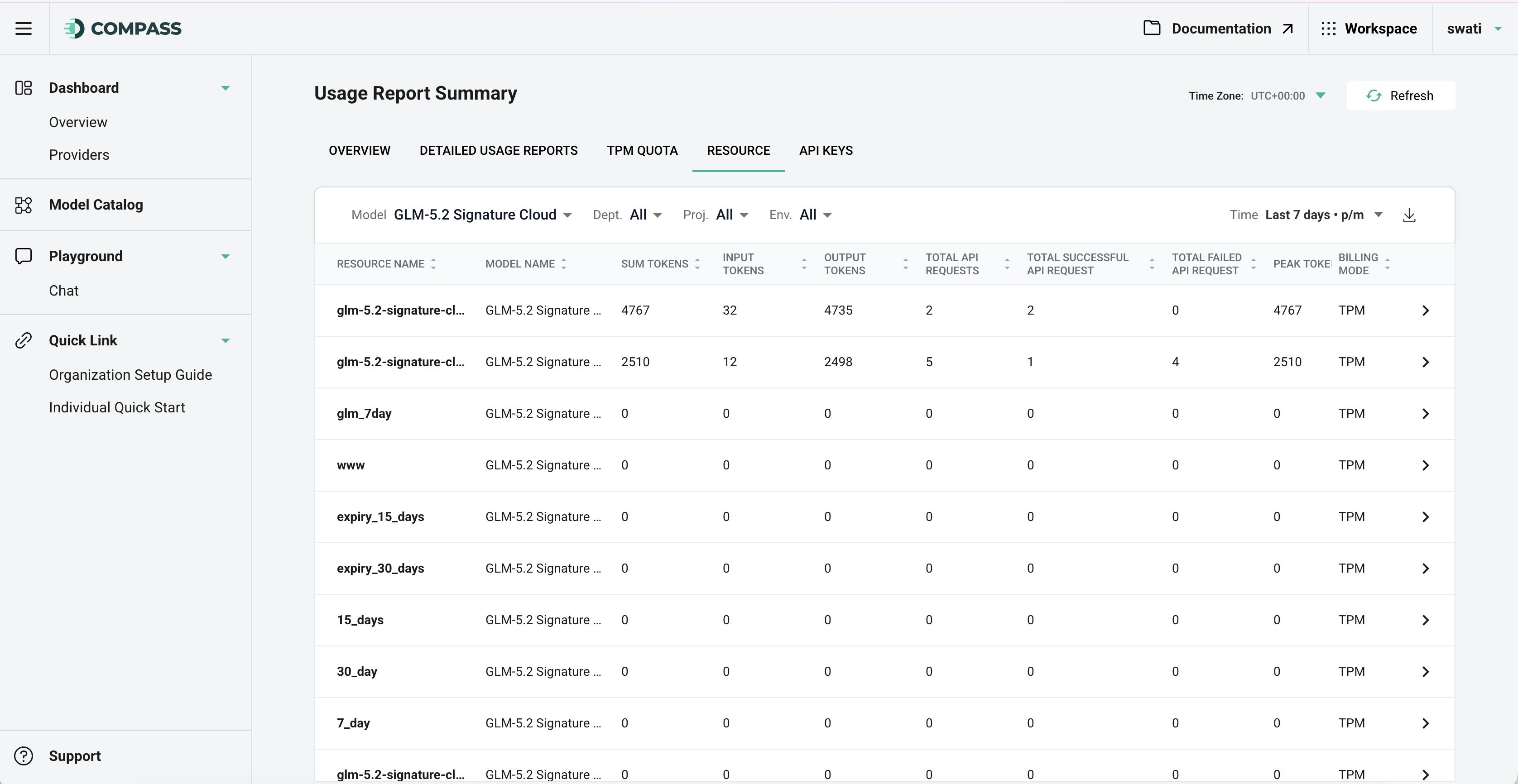Open Organization Setup Guide link
This screenshot has width=1518, height=784.
coord(130,375)
